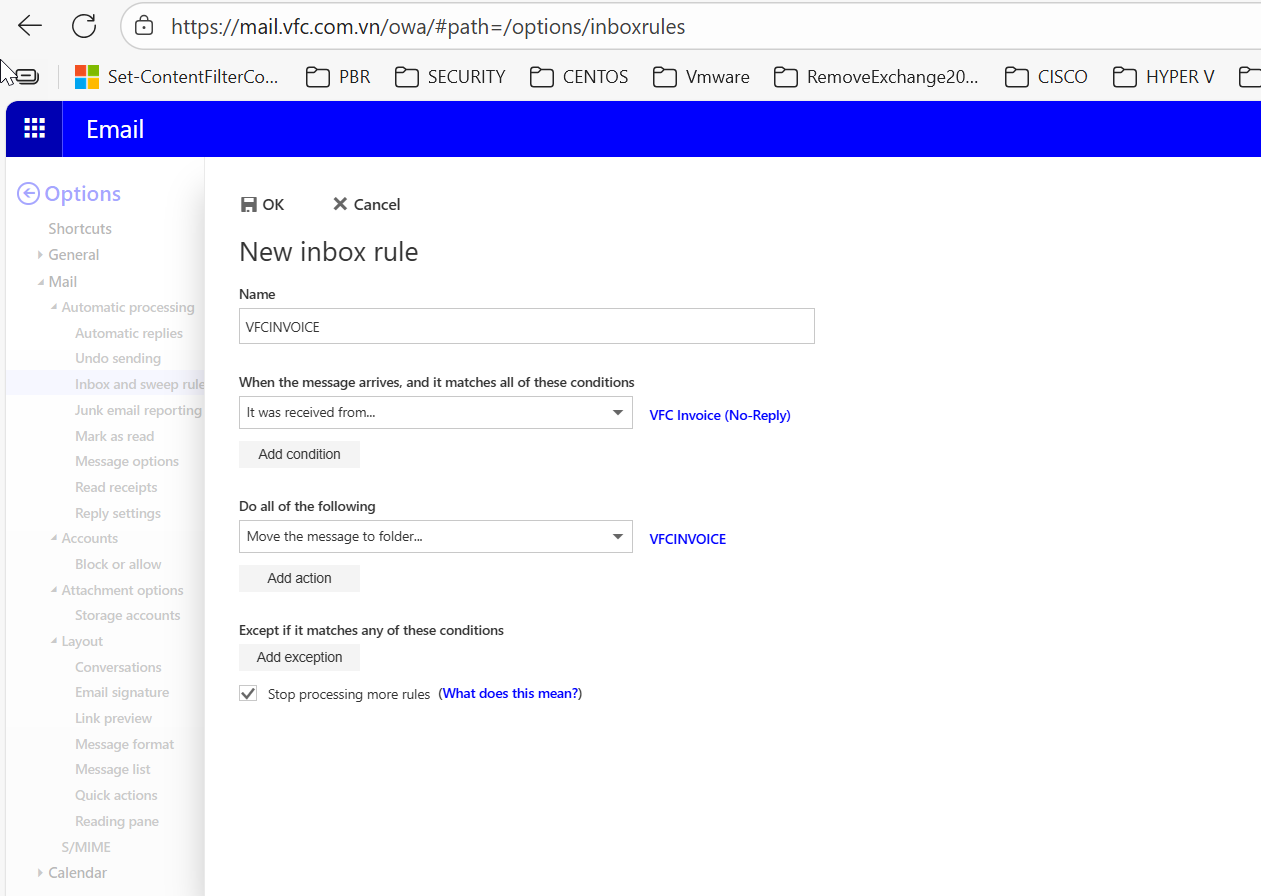Open 'What does this mean?' link

pos(510,693)
